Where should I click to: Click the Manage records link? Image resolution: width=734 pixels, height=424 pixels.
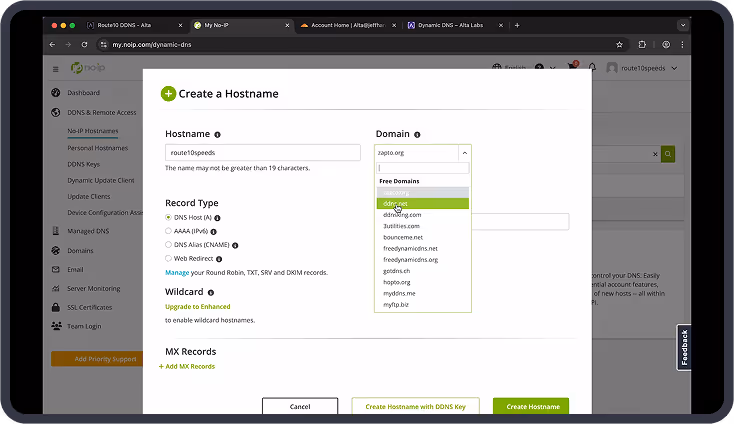(177, 272)
